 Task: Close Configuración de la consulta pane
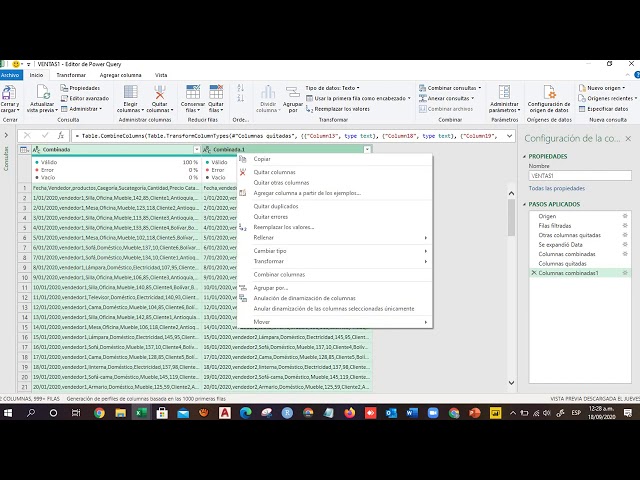coord(628,139)
